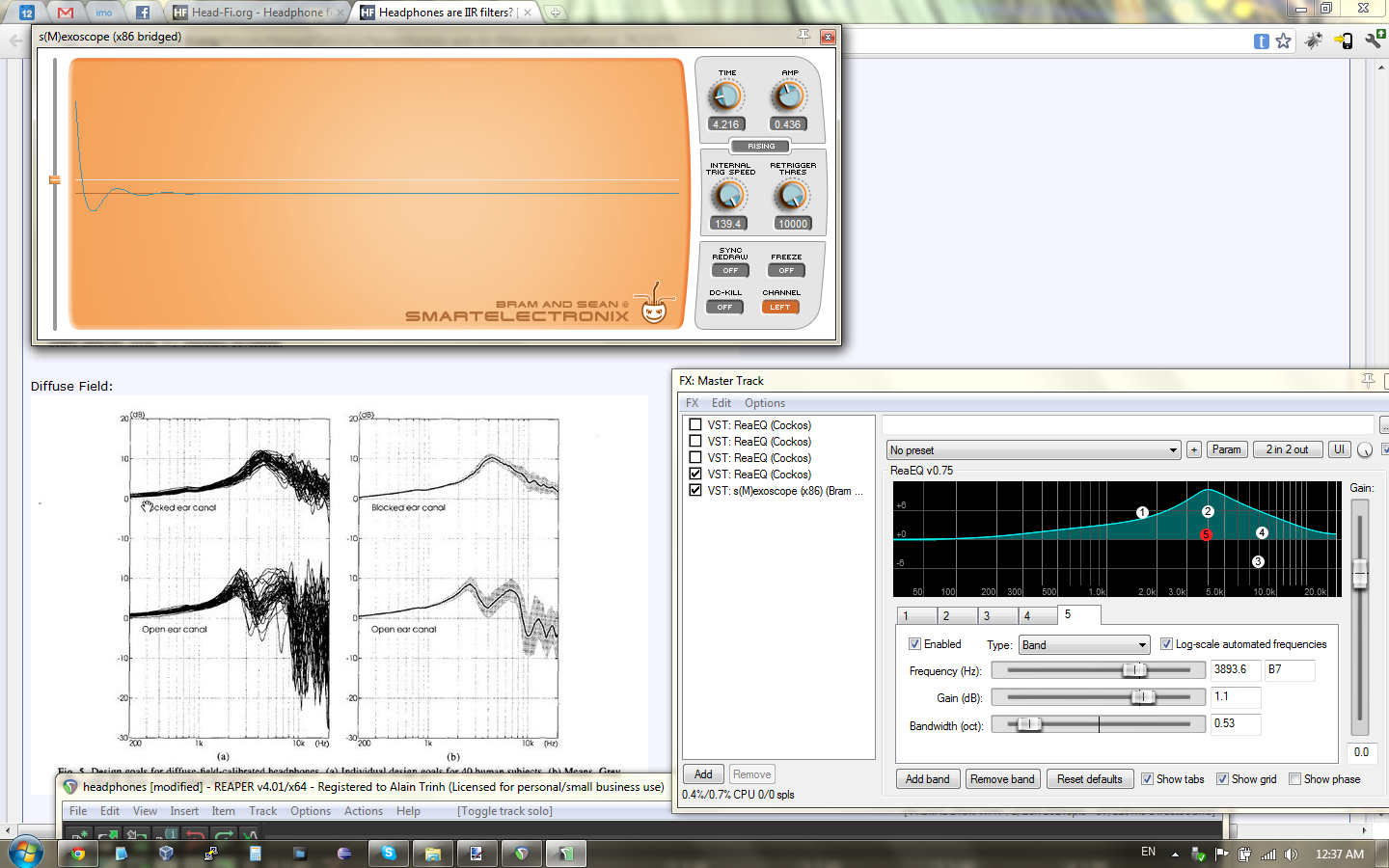1389x868 pixels.
Task: Open Windows Explorer from the taskbar
Action: (433, 854)
